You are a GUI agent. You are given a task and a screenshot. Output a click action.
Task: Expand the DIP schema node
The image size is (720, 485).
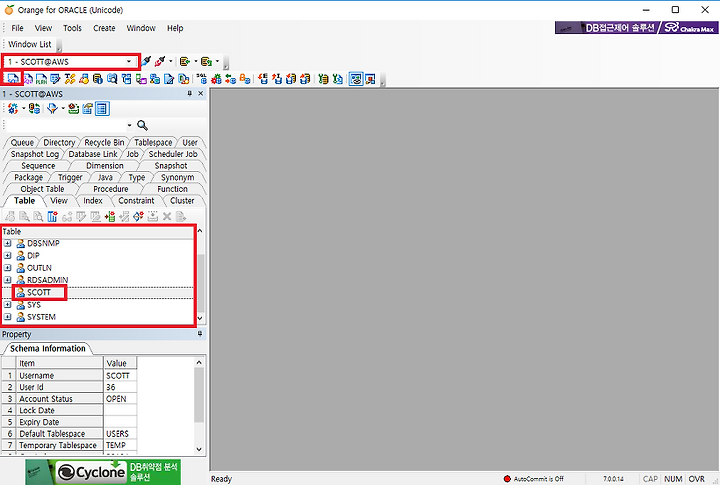(x=7, y=255)
